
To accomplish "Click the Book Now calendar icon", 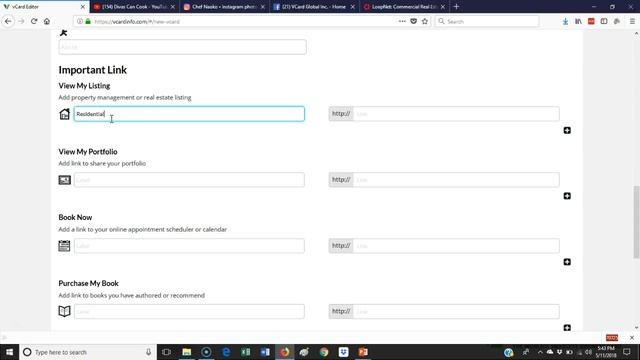I will click(x=64, y=246).
